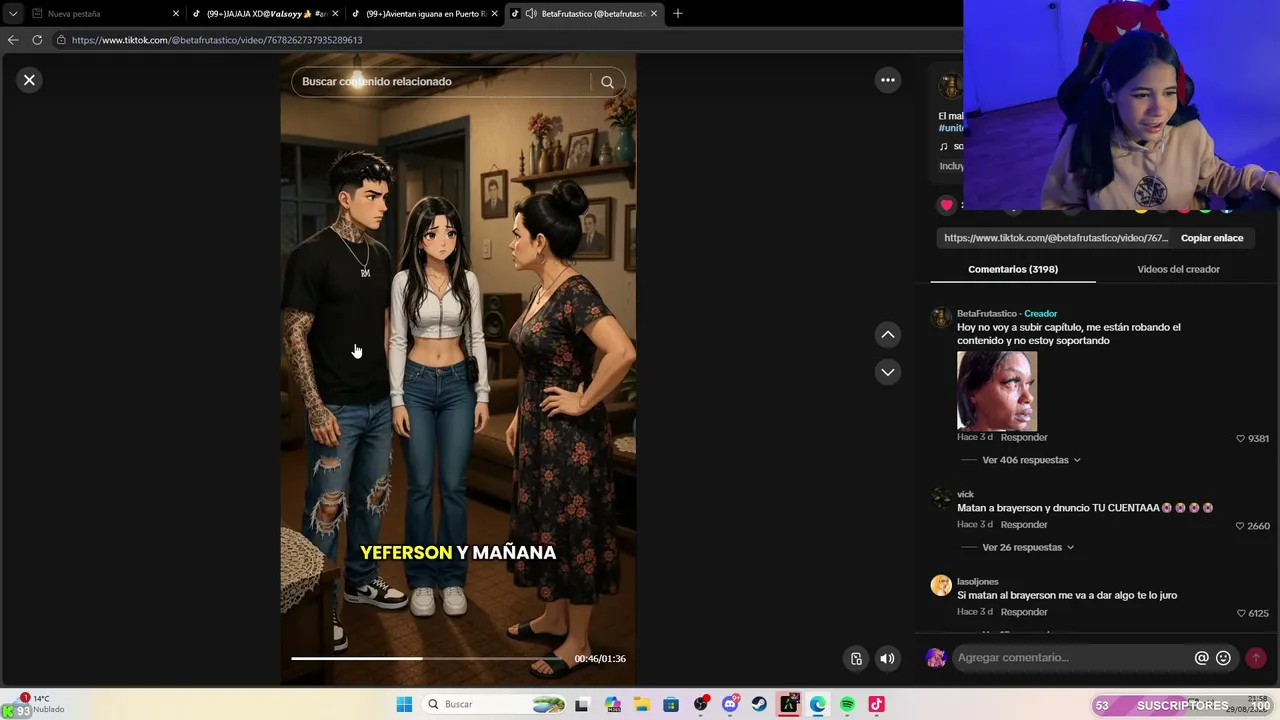Click the search magnifier icon over the video
This screenshot has height=720, width=1280.
[607, 82]
